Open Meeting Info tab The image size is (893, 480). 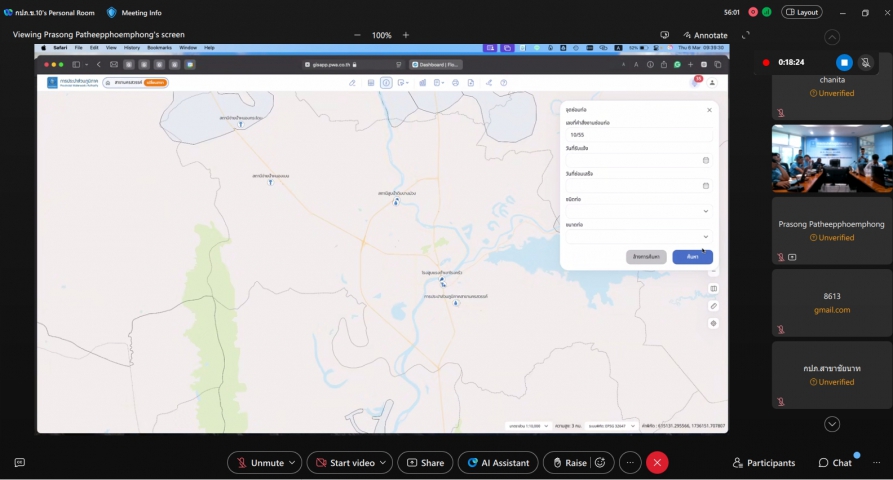coord(134,13)
